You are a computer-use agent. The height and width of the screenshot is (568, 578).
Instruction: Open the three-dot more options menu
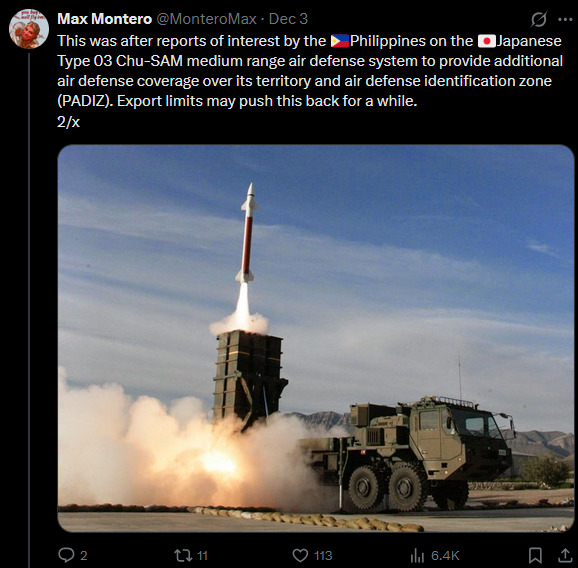click(565, 19)
